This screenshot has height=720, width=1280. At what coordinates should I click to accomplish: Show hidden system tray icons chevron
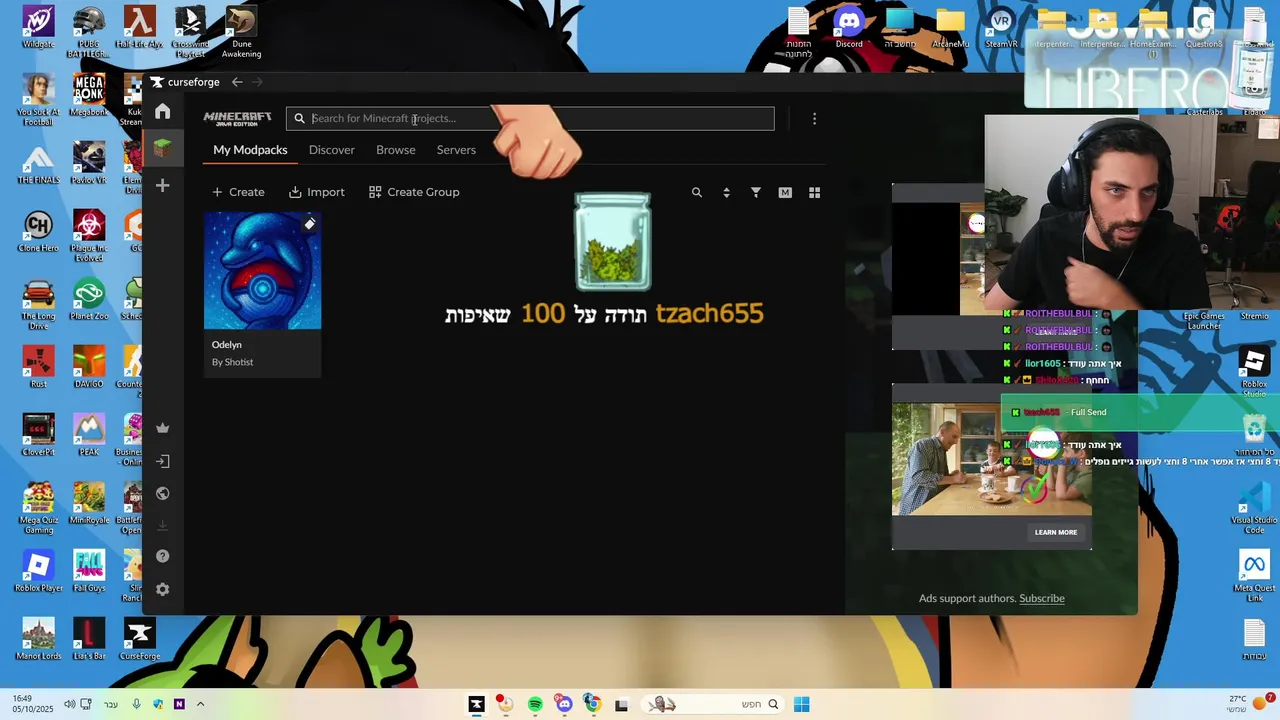click(x=200, y=705)
